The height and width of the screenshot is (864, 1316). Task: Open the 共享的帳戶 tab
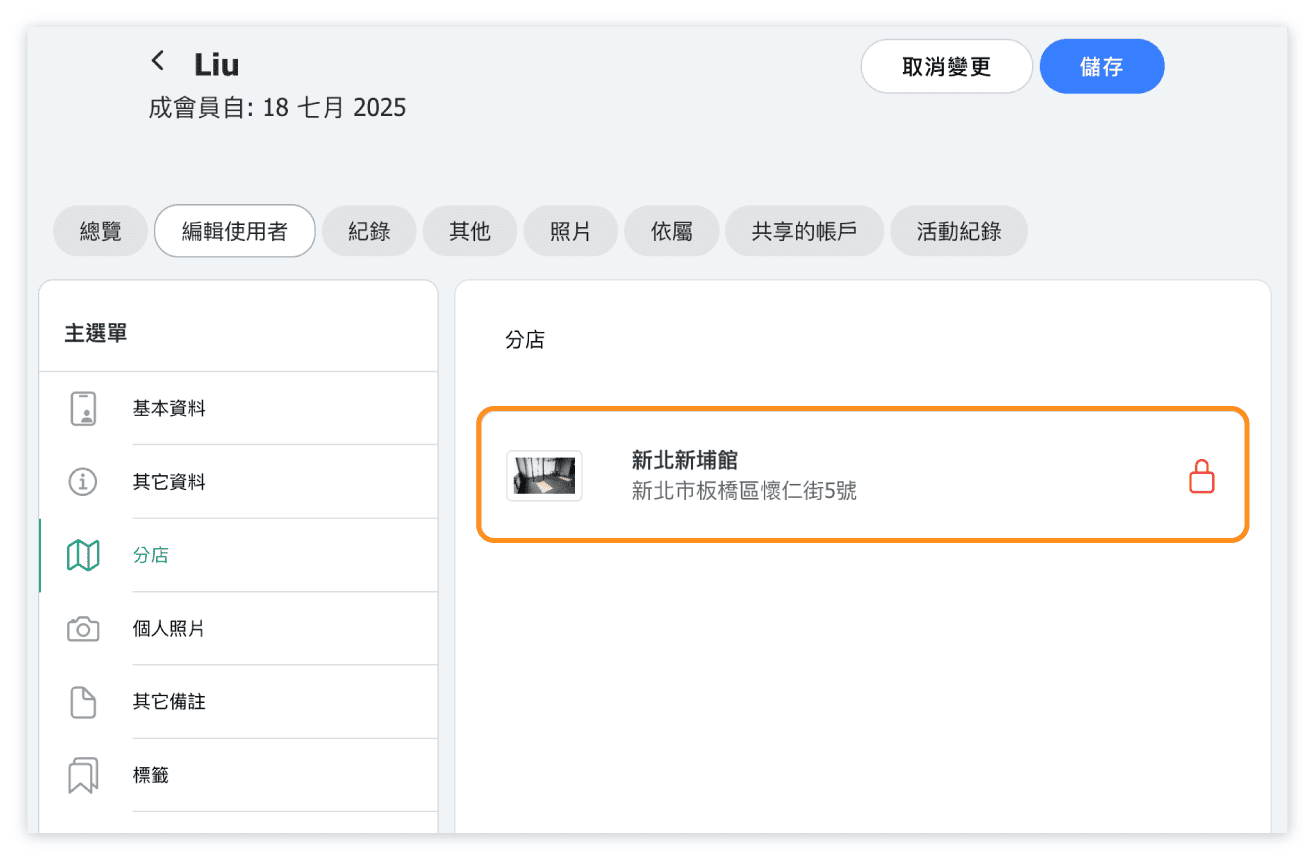click(804, 232)
